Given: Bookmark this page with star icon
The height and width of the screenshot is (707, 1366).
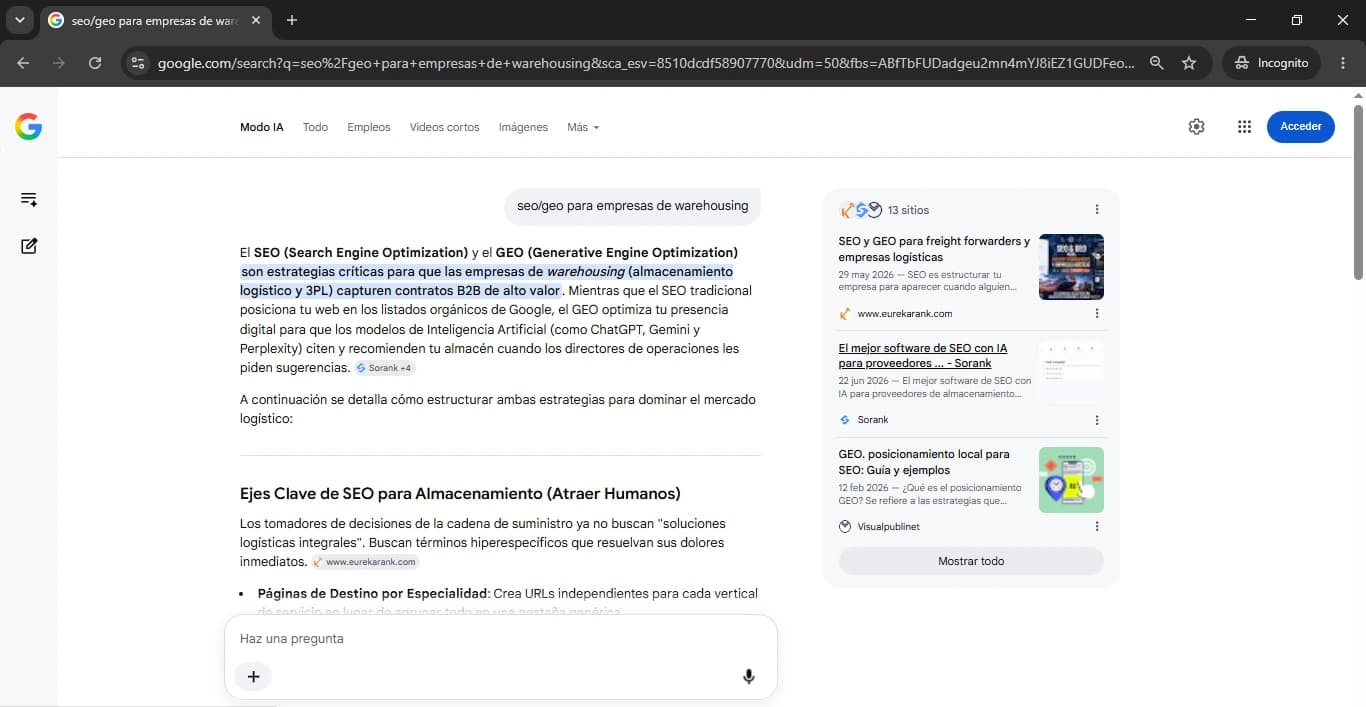Looking at the screenshot, I should [1189, 63].
